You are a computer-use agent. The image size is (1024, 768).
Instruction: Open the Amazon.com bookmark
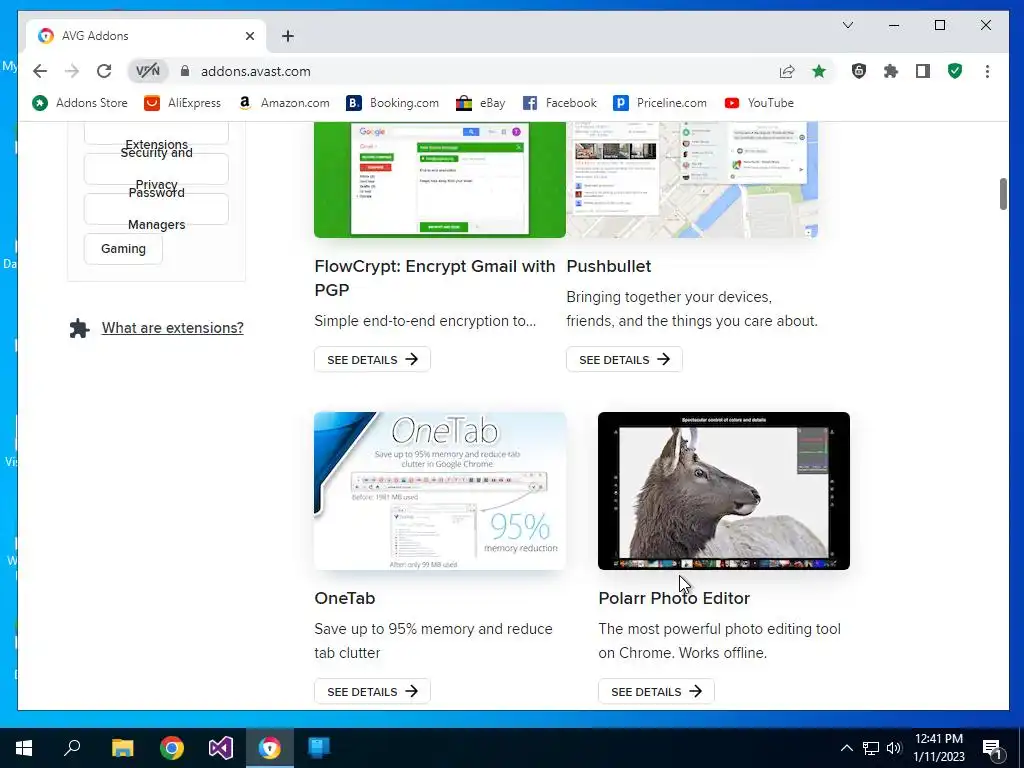[x=283, y=103]
